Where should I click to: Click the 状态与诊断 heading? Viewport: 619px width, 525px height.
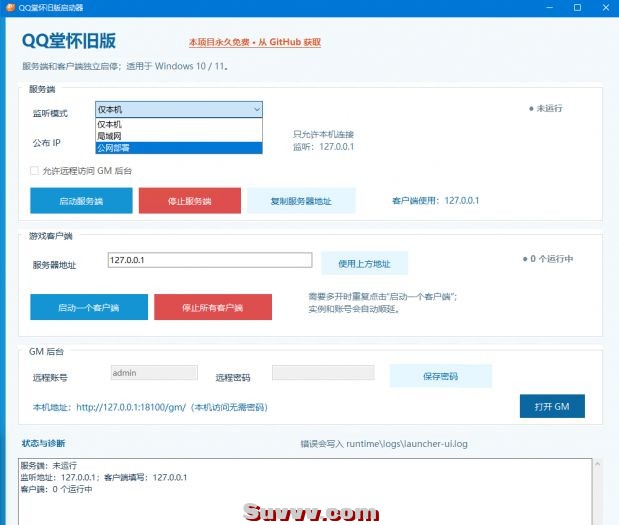tap(43, 443)
